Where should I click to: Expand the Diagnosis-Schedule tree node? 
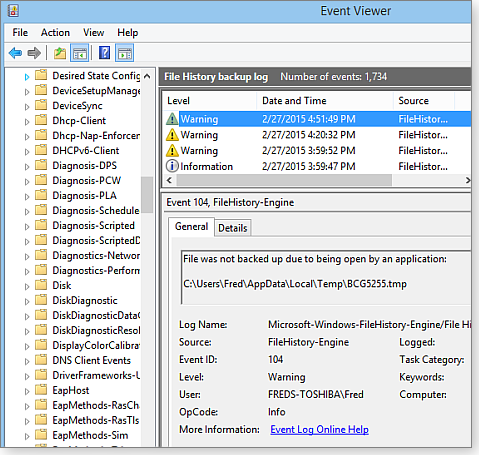coord(27,212)
